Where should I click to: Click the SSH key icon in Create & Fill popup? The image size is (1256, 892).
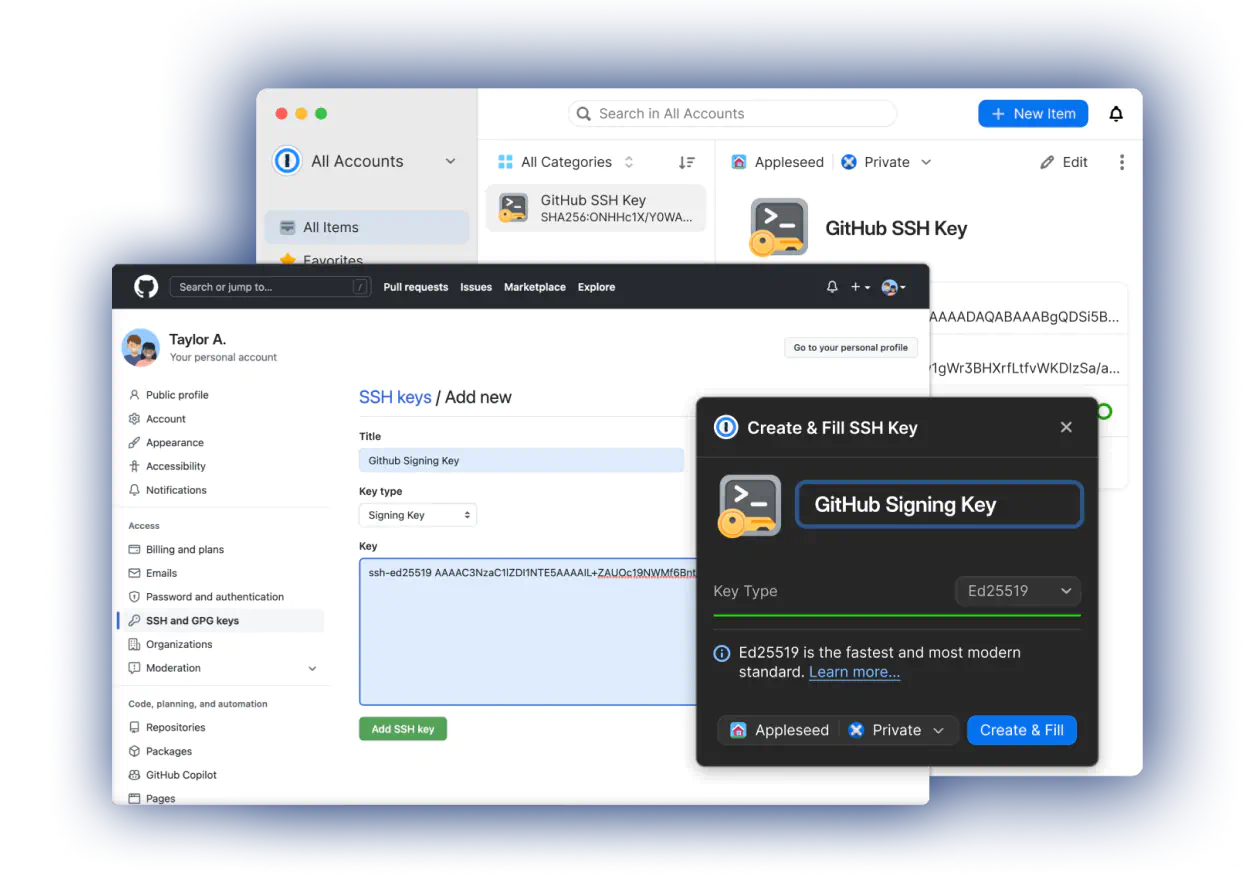[749, 506]
